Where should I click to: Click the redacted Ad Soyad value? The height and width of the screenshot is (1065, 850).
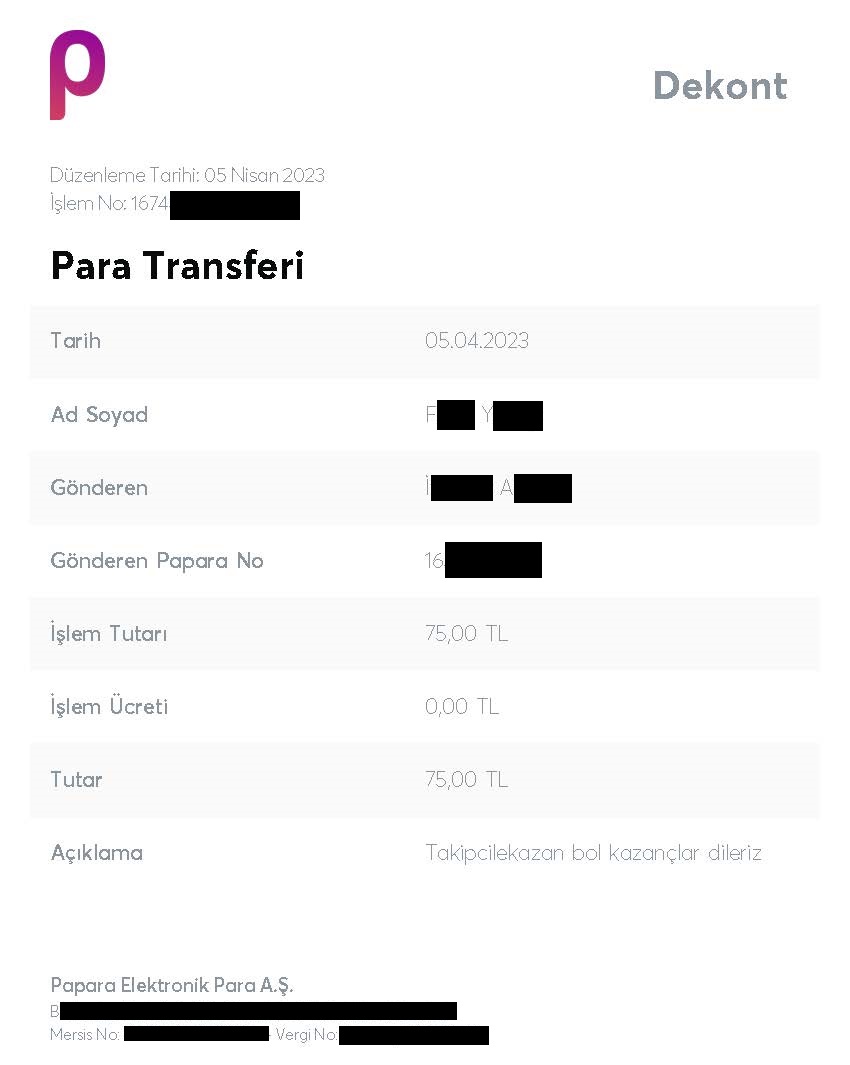click(484, 415)
